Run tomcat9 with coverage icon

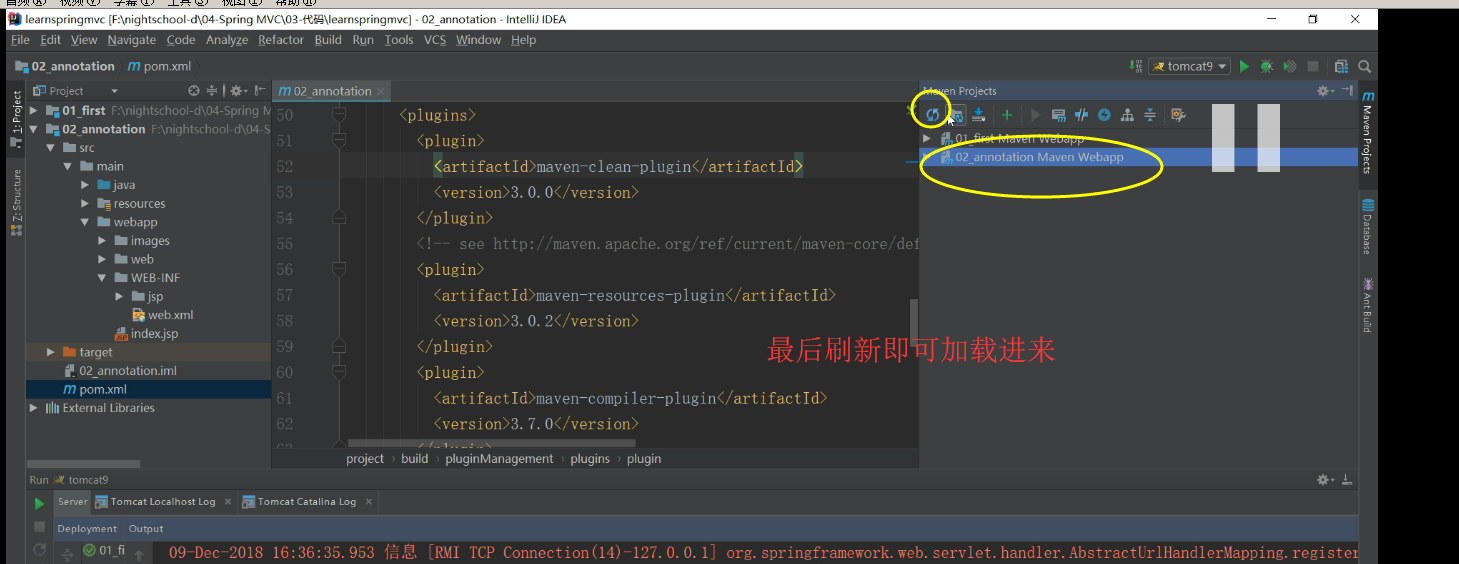(x=1290, y=66)
